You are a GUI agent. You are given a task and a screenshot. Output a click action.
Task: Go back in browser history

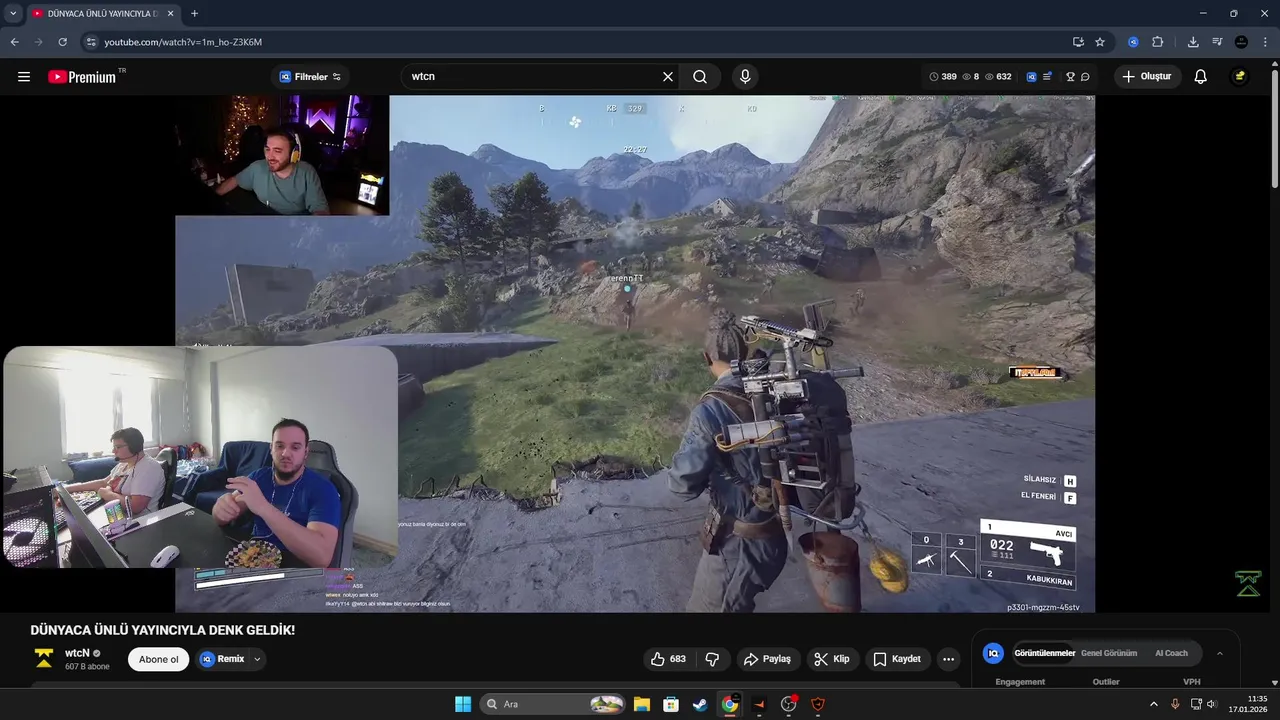click(x=14, y=42)
